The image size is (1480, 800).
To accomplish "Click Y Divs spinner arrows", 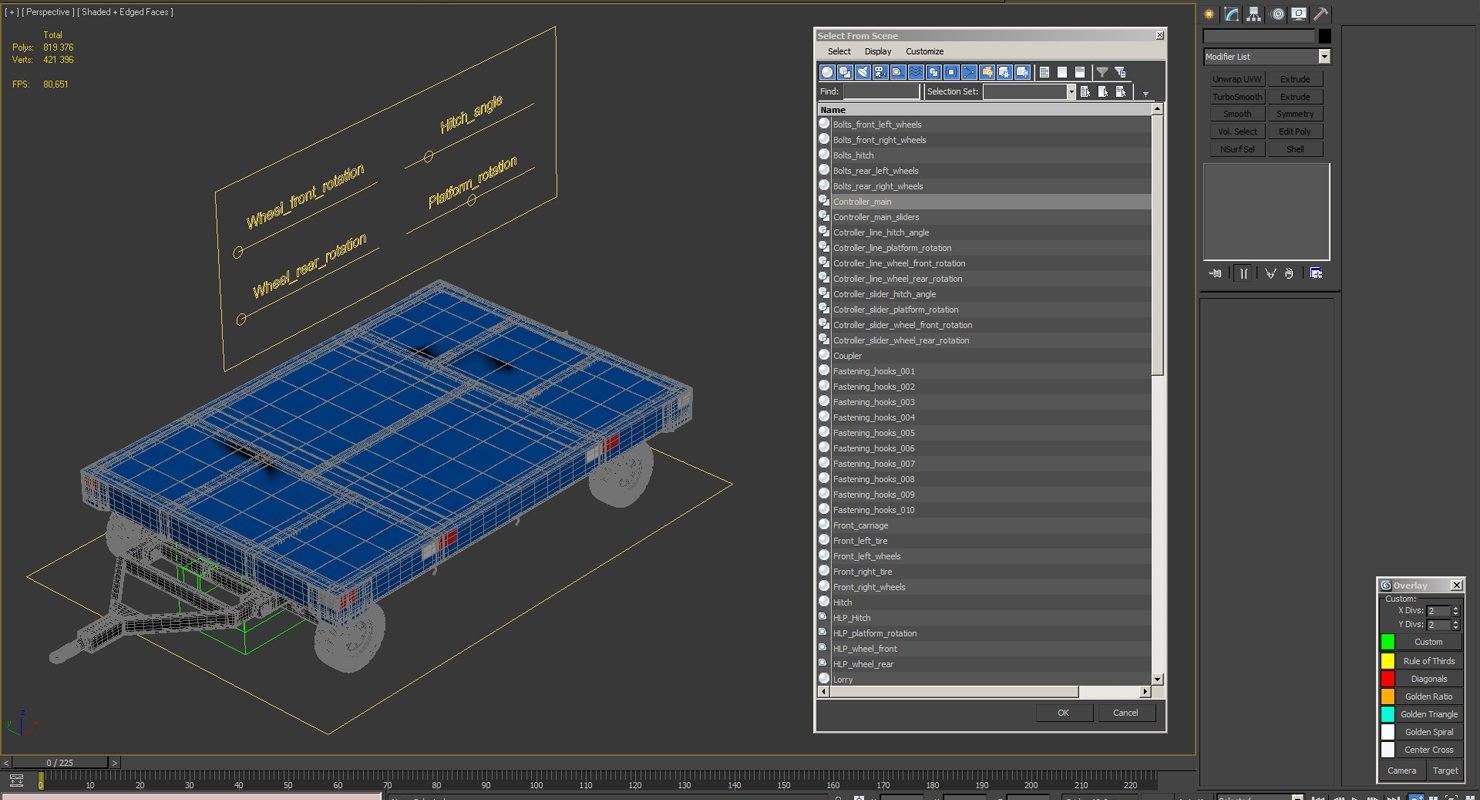I will pos(1456,625).
